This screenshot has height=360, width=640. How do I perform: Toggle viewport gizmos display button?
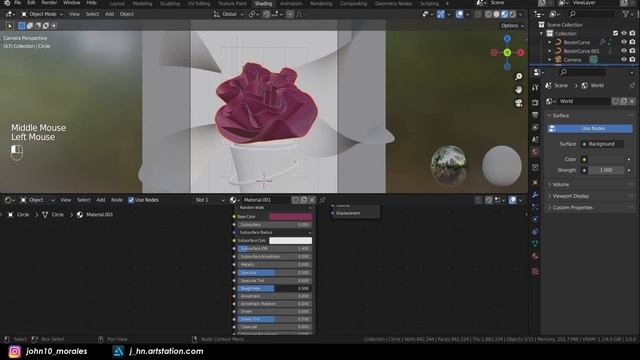point(441,14)
